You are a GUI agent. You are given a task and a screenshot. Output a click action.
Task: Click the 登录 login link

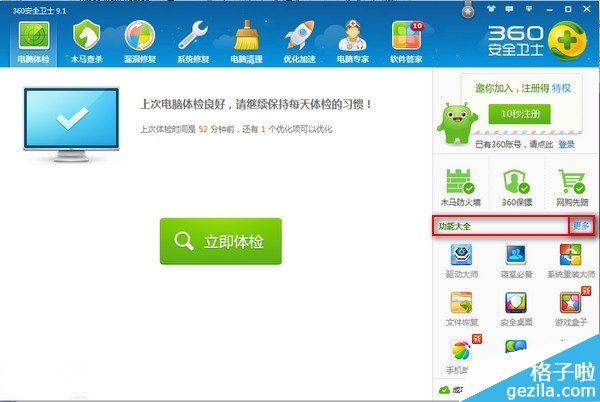567,144
